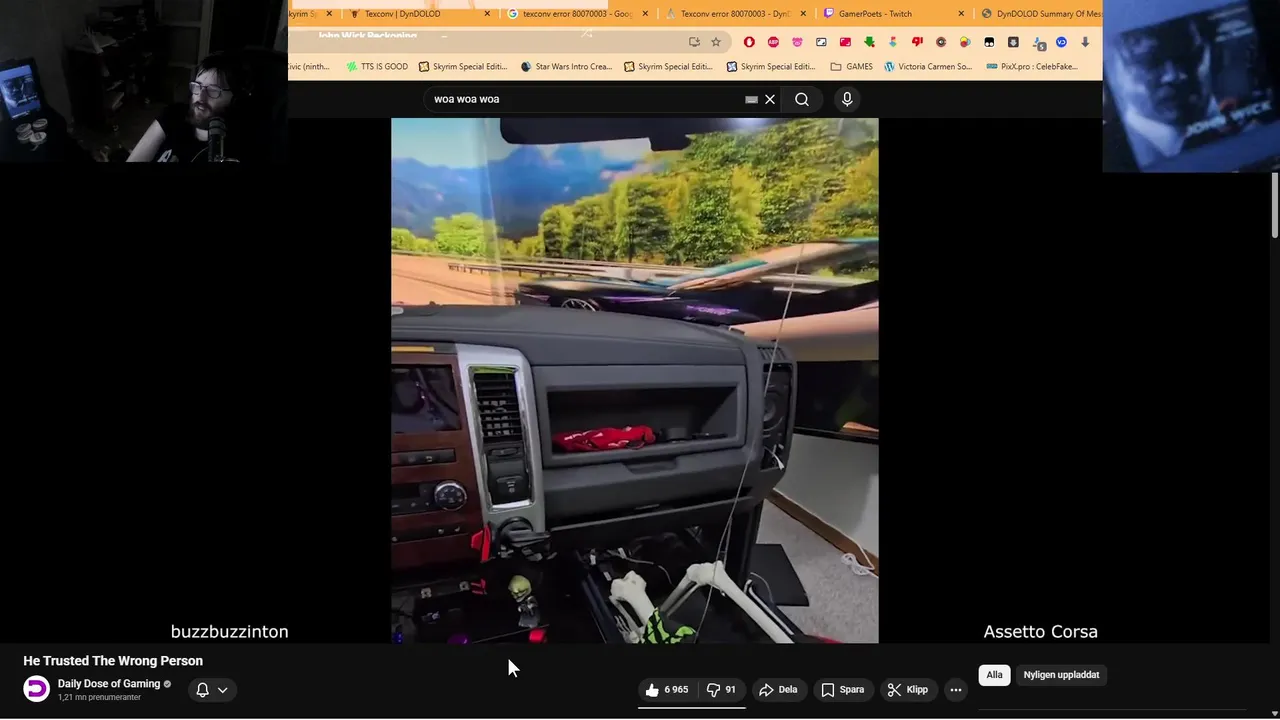Image resolution: width=1280 pixels, height=720 pixels.
Task: Open the ABP adblock extension icon
Action: (x=773, y=42)
